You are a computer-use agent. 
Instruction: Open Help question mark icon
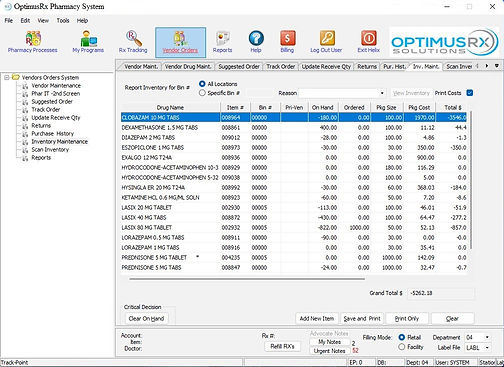point(256,38)
